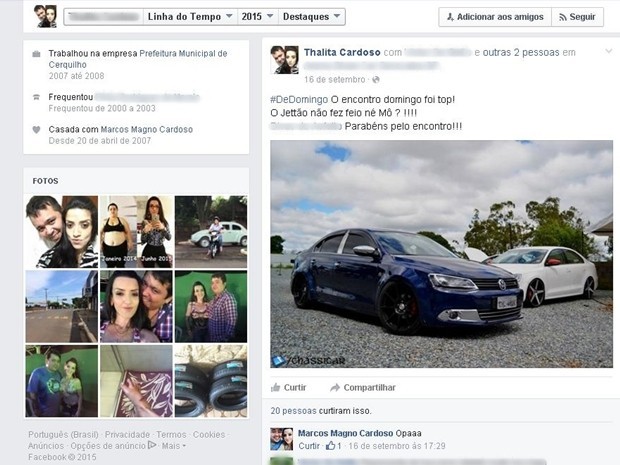
Task: Click Opções de anúncio footer link
Action: [x=113, y=446]
